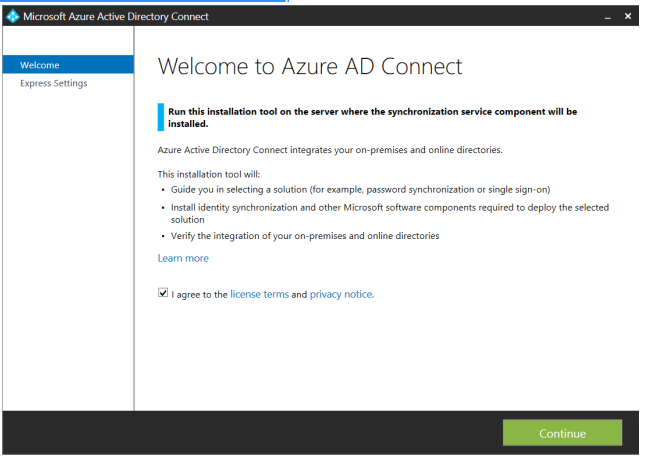Click 'This installation tool will:' text
Viewport: 664px width, 456px height.
[x=209, y=174]
